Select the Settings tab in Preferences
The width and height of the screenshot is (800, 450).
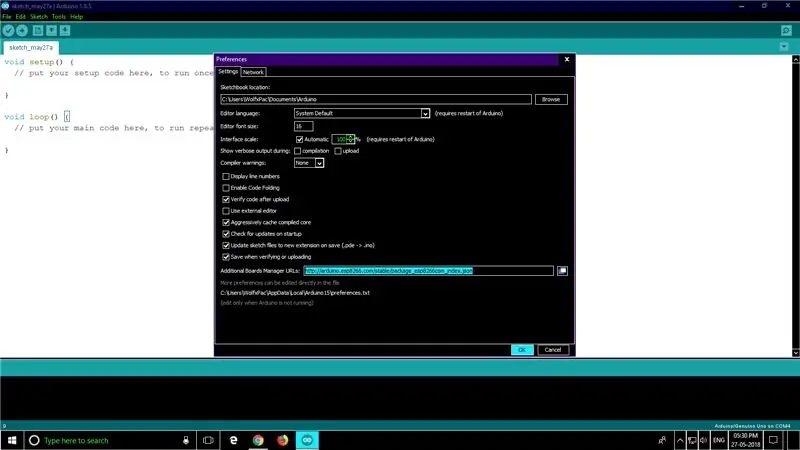click(x=228, y=71)
